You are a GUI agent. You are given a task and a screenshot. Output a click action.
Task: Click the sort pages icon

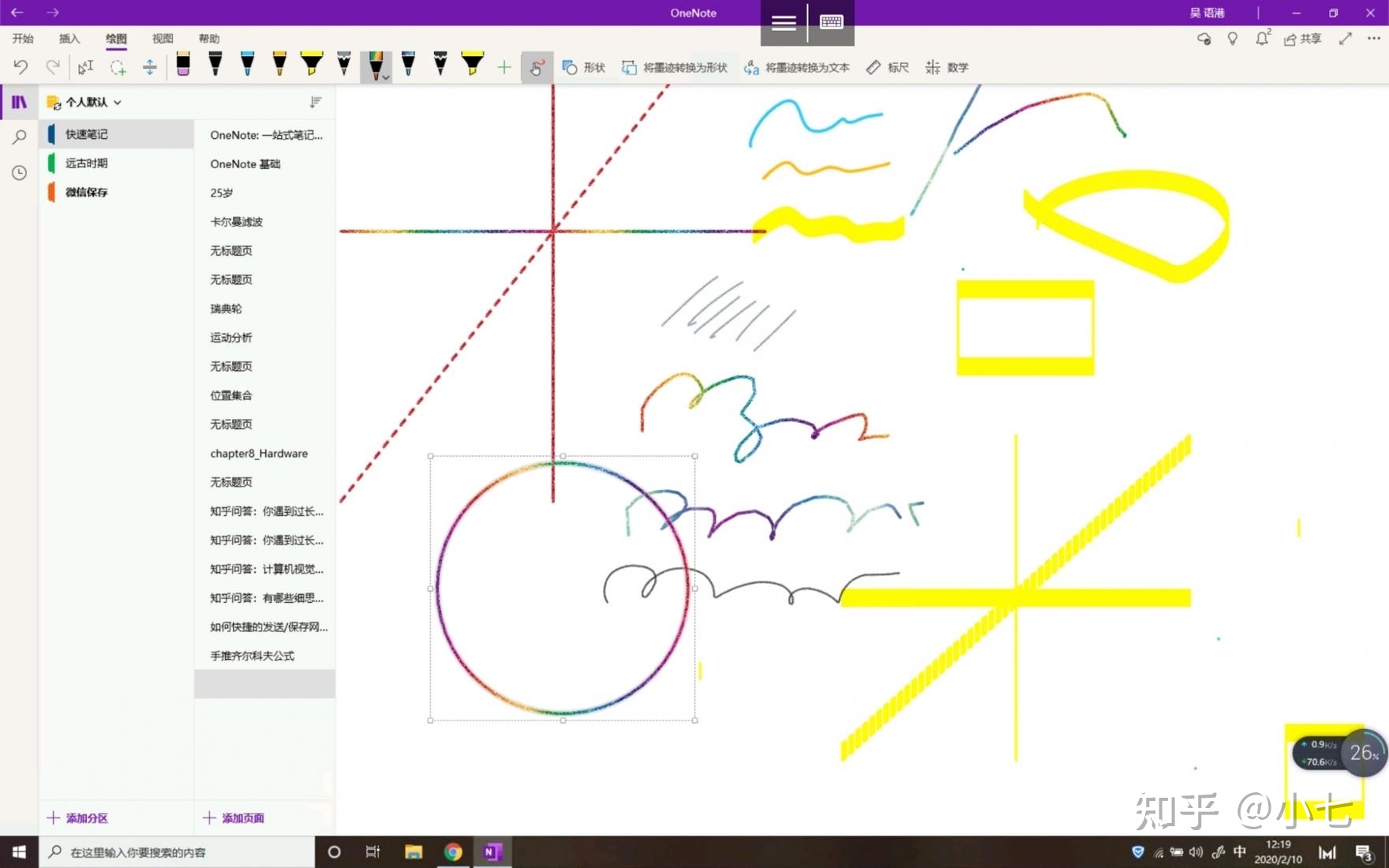pyautogui.click(x=316, y=102)
